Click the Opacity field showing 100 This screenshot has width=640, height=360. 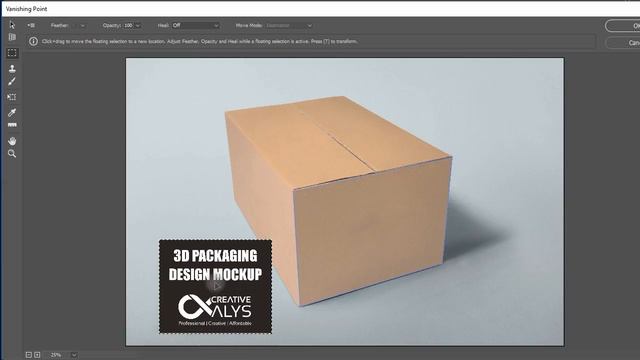click(129, 25)
